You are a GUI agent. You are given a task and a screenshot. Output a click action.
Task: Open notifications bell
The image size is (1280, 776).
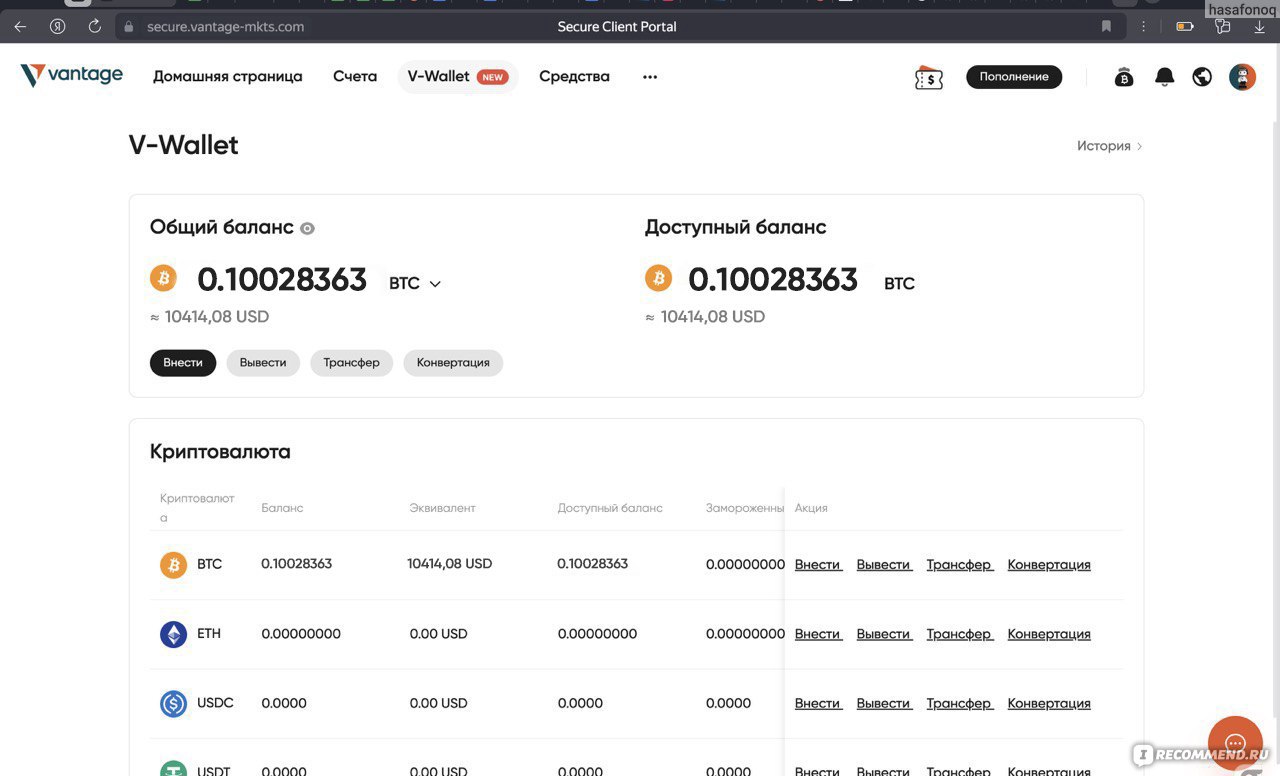click(x=1164, y=77)
